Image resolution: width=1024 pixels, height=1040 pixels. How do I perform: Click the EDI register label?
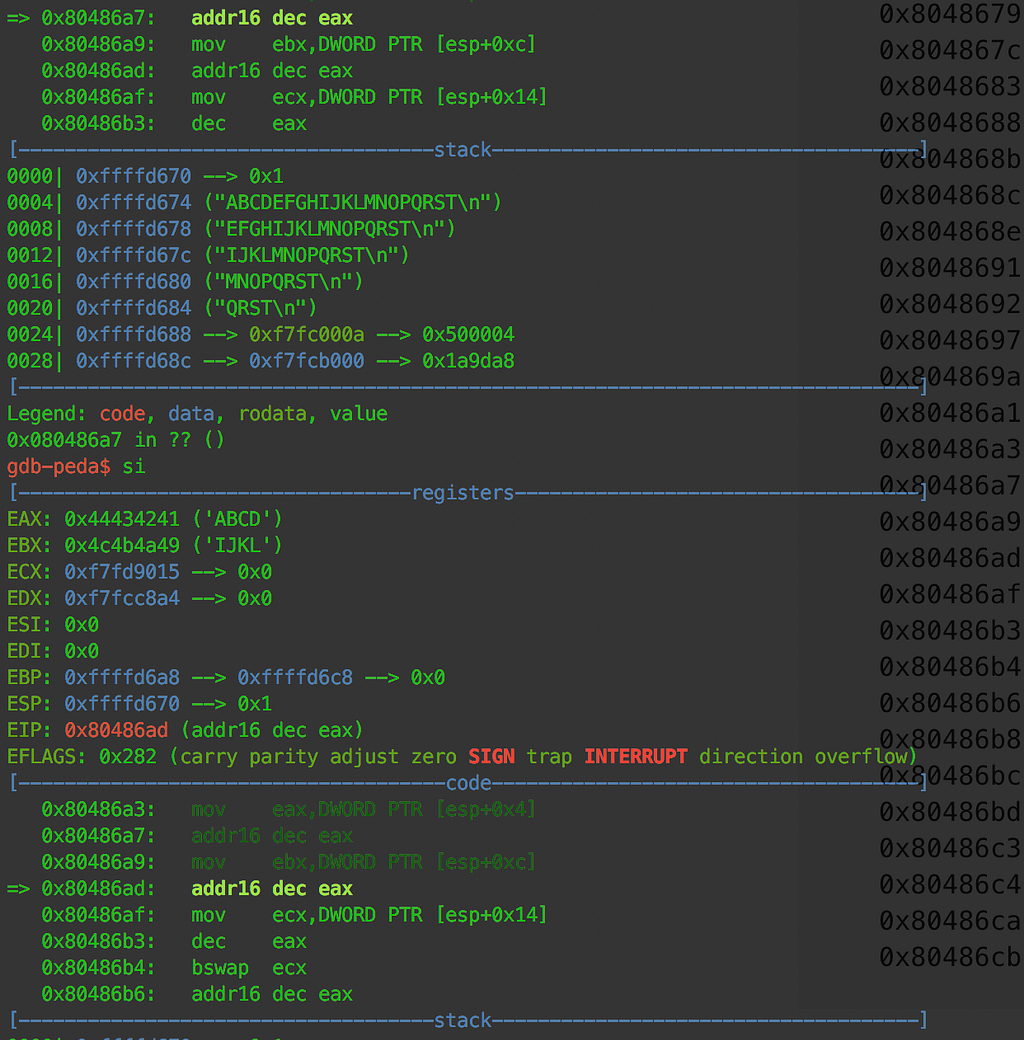[29, 651]
